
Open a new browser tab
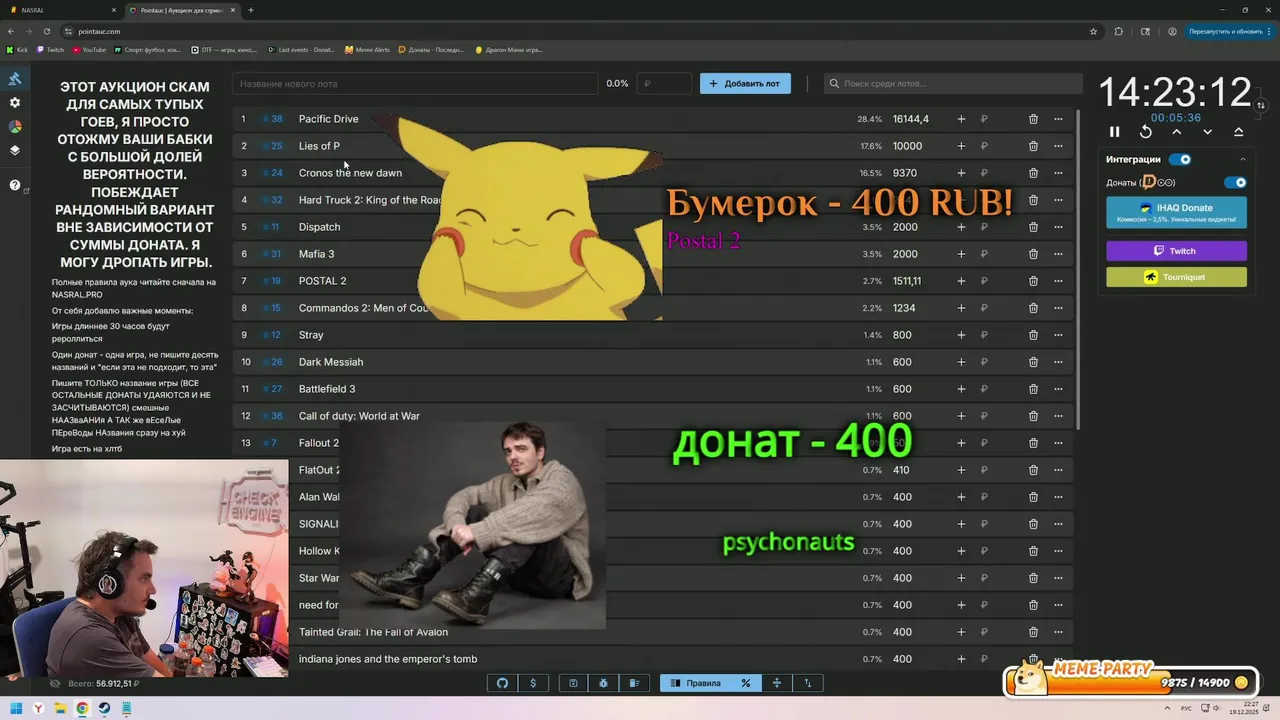[x=251, y=10]
